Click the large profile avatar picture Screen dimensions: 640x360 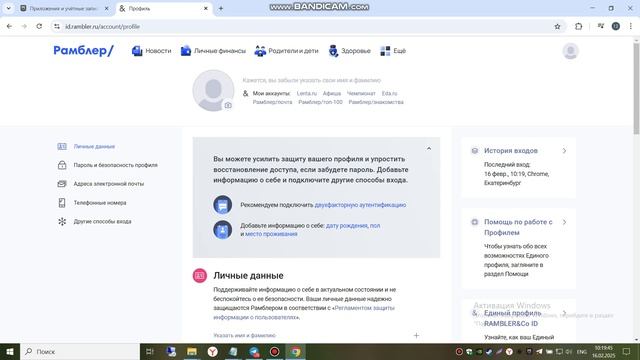(x=213, y=90)
